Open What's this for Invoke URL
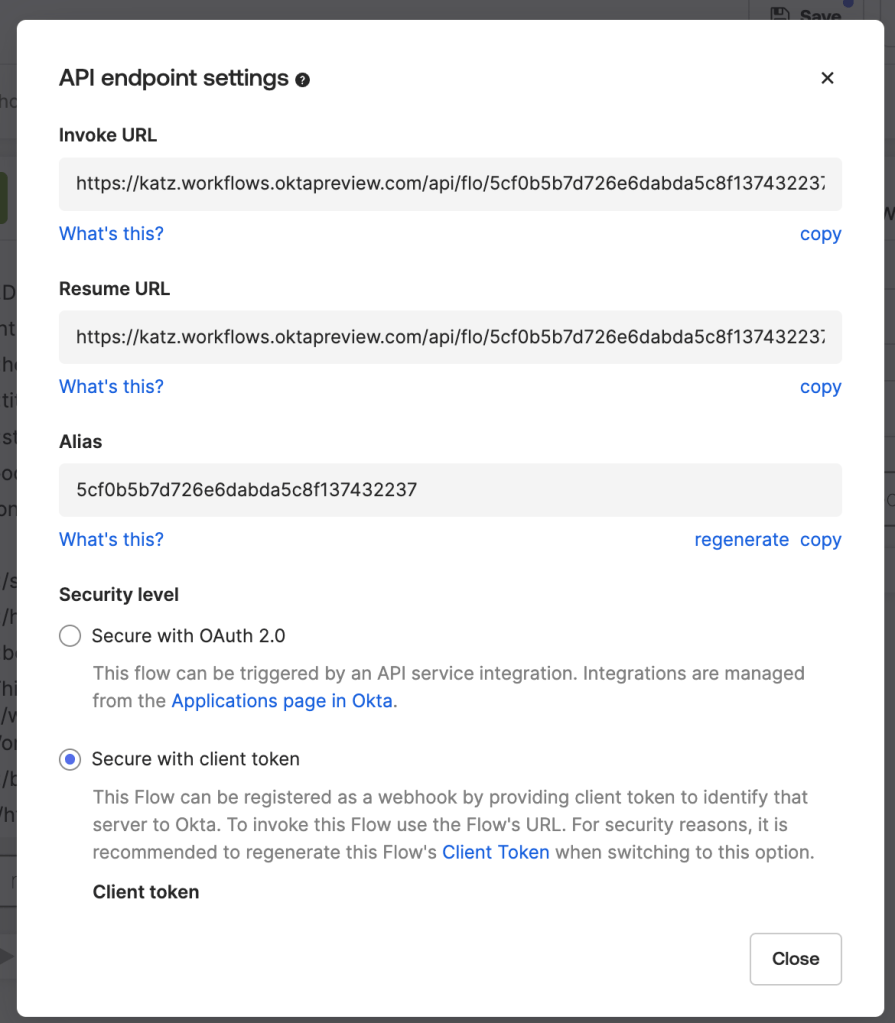Screen dimensions: 895x1023 (111, 233)
